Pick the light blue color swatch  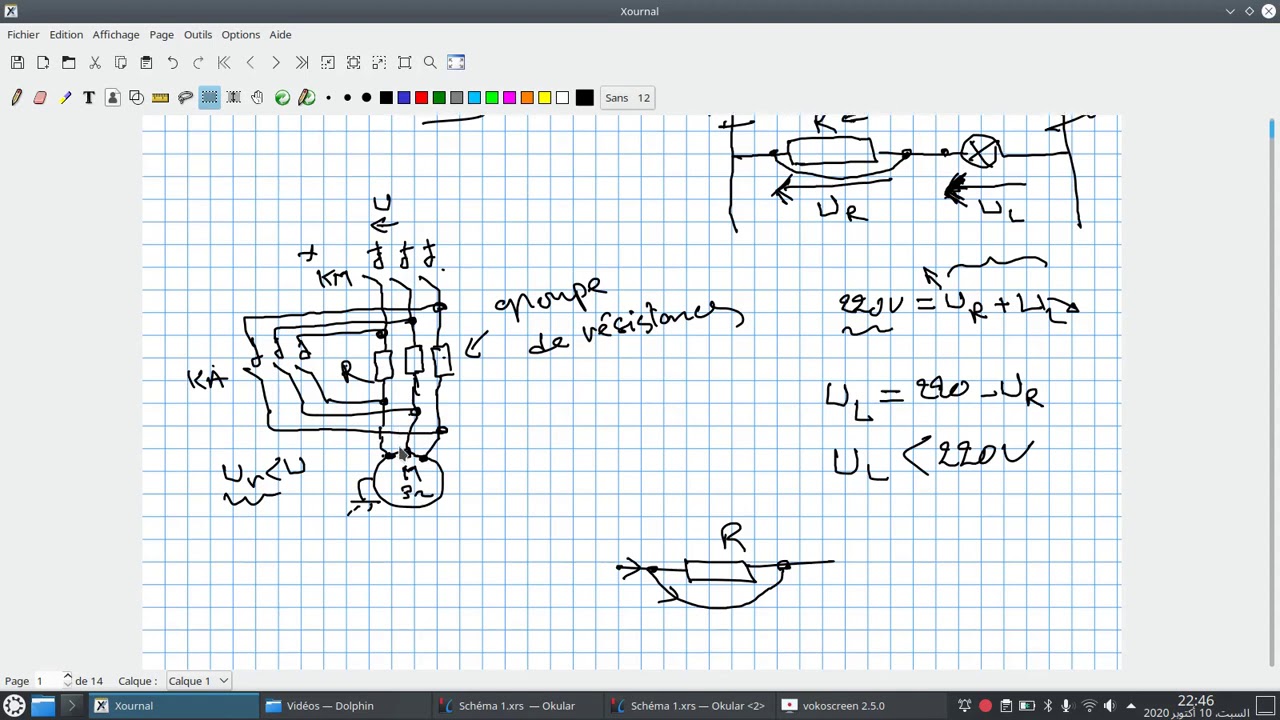[474, 98]
